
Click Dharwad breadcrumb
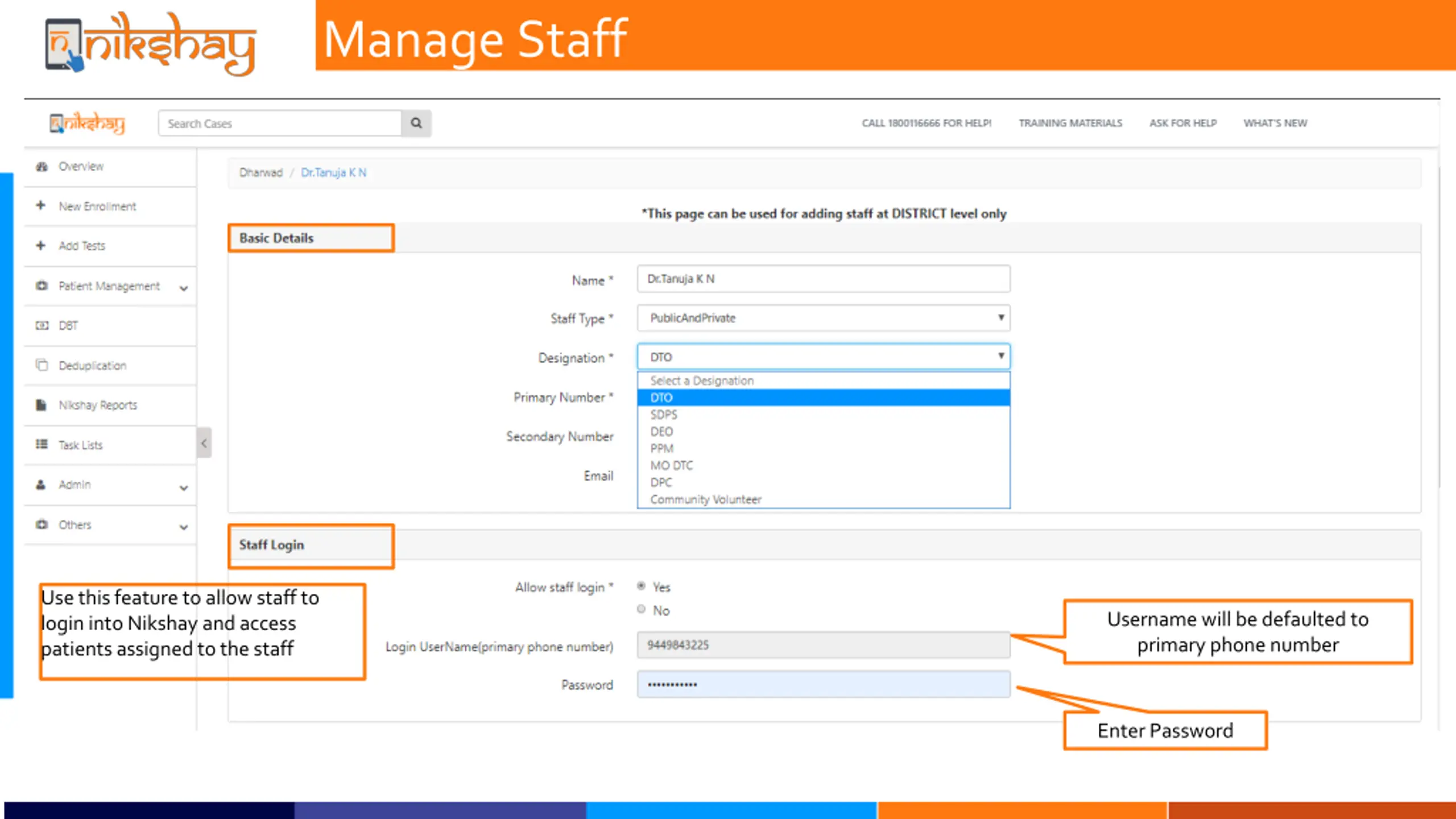pos(260,172)
